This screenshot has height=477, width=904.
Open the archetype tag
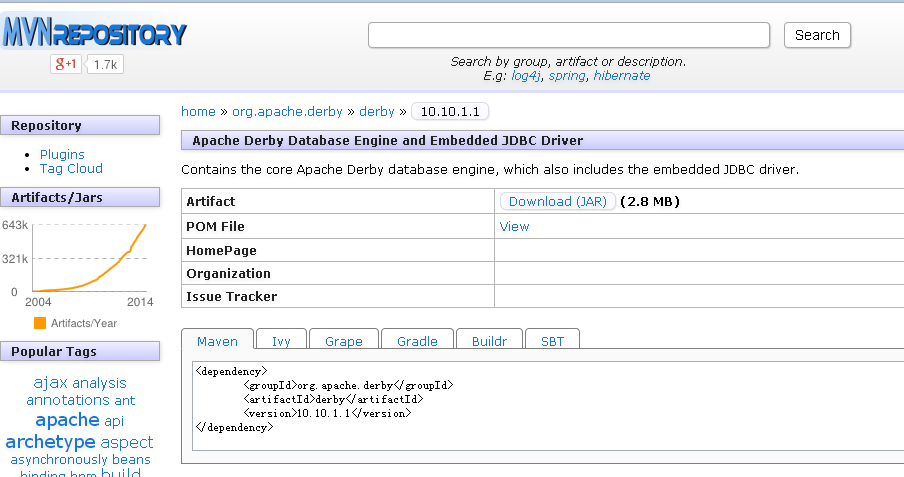[x=50, y=442]
